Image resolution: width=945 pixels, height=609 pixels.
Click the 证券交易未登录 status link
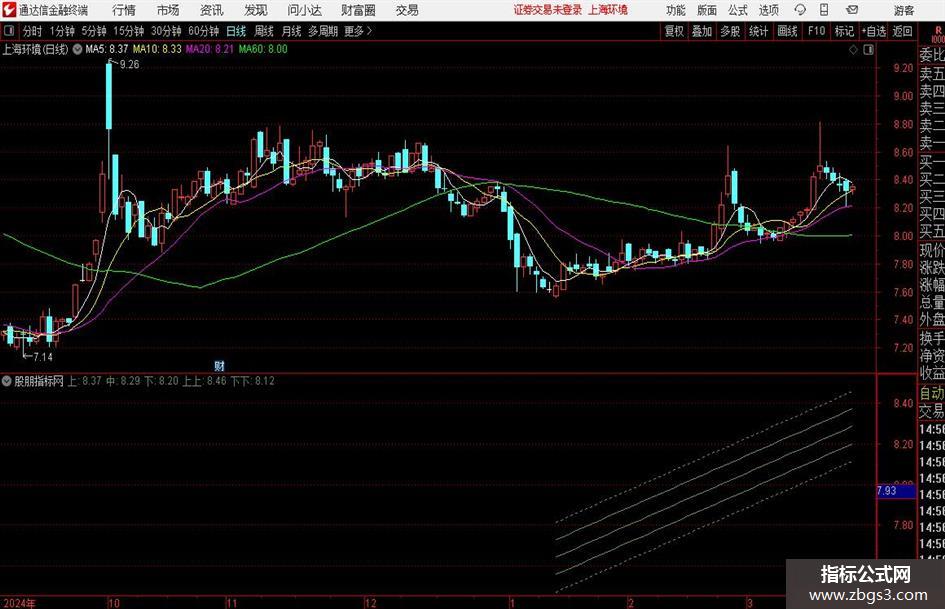(x=548, y=10)
